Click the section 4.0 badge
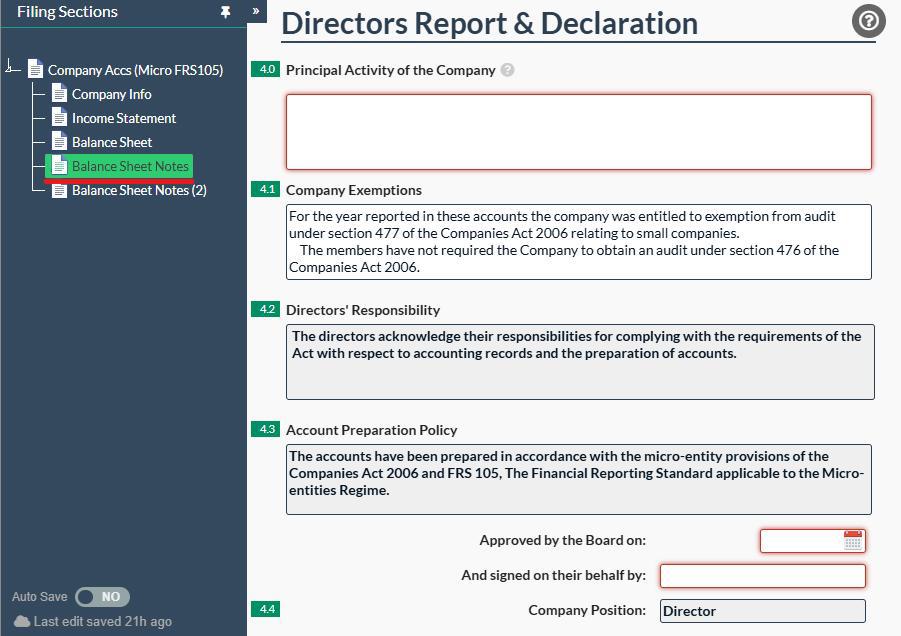This screenshot has width=901, height=636. click(267, 70)
